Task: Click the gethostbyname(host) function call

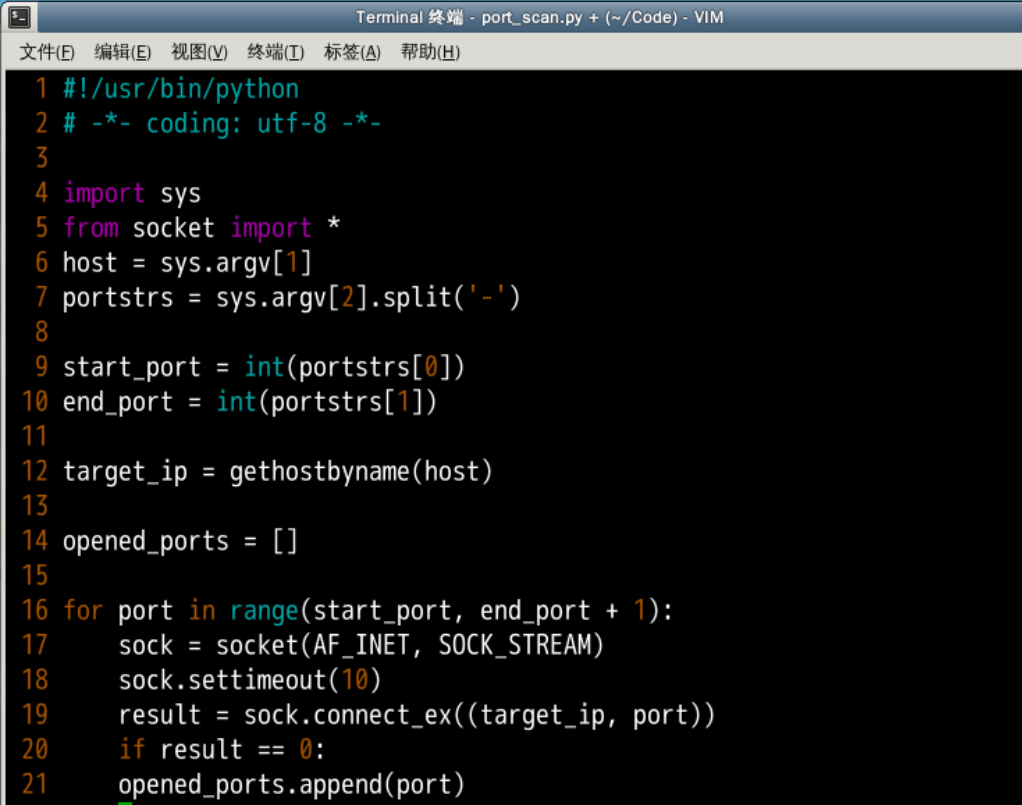Action: pos(361,471)
